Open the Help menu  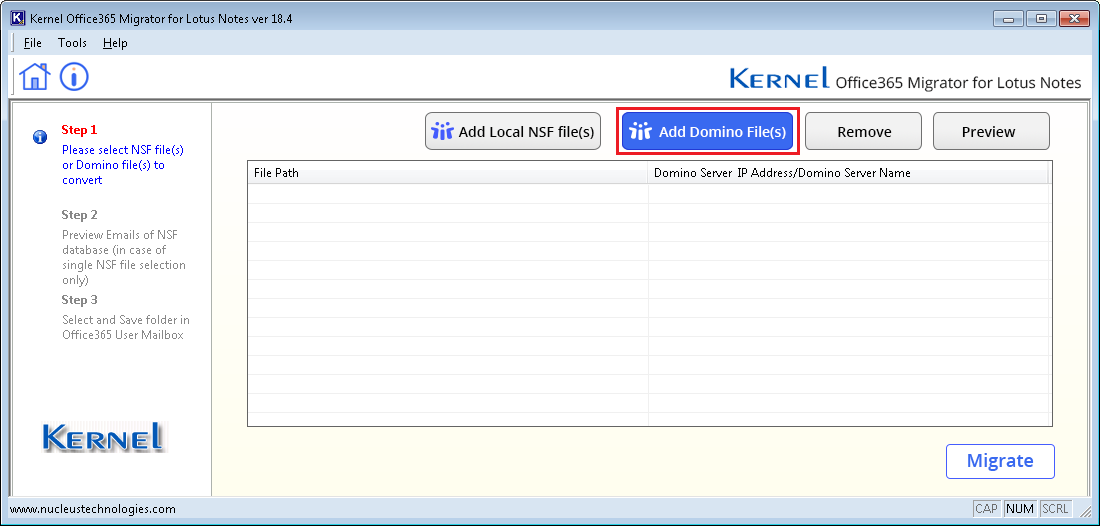coord(115,43)
